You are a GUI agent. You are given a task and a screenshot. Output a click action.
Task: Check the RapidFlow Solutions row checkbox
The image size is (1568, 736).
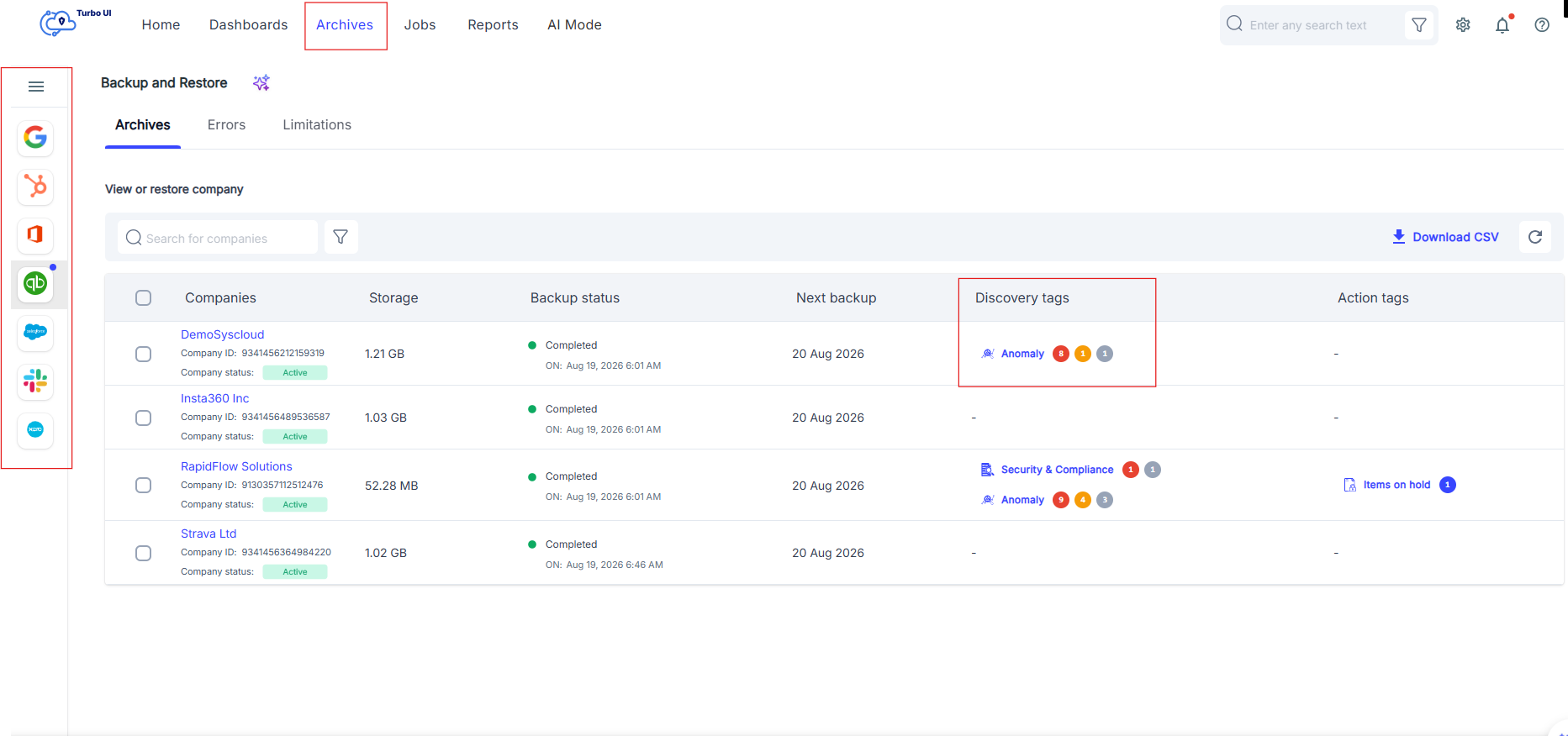point(144,486)
